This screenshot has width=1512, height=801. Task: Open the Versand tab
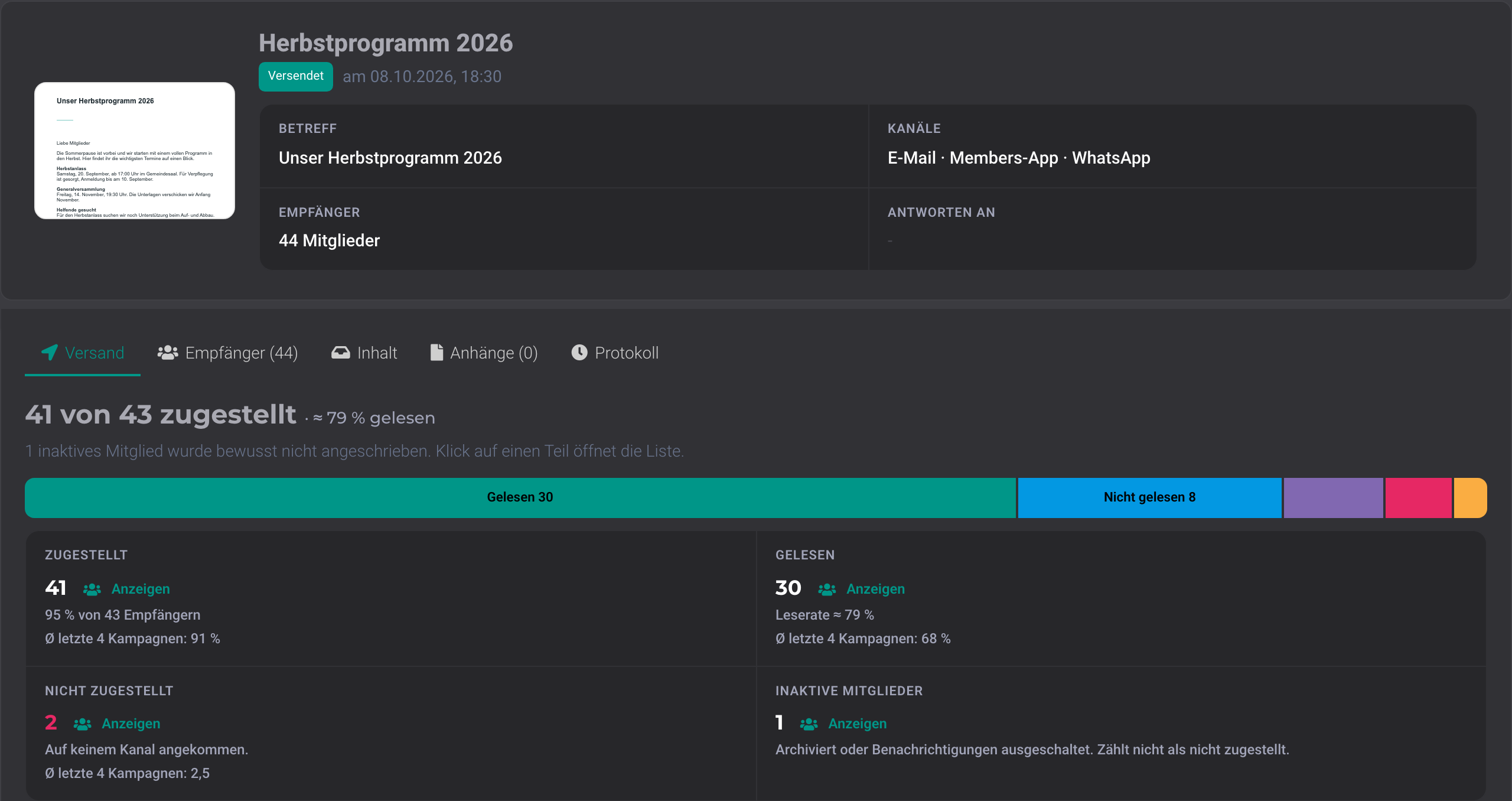[83, 353]
